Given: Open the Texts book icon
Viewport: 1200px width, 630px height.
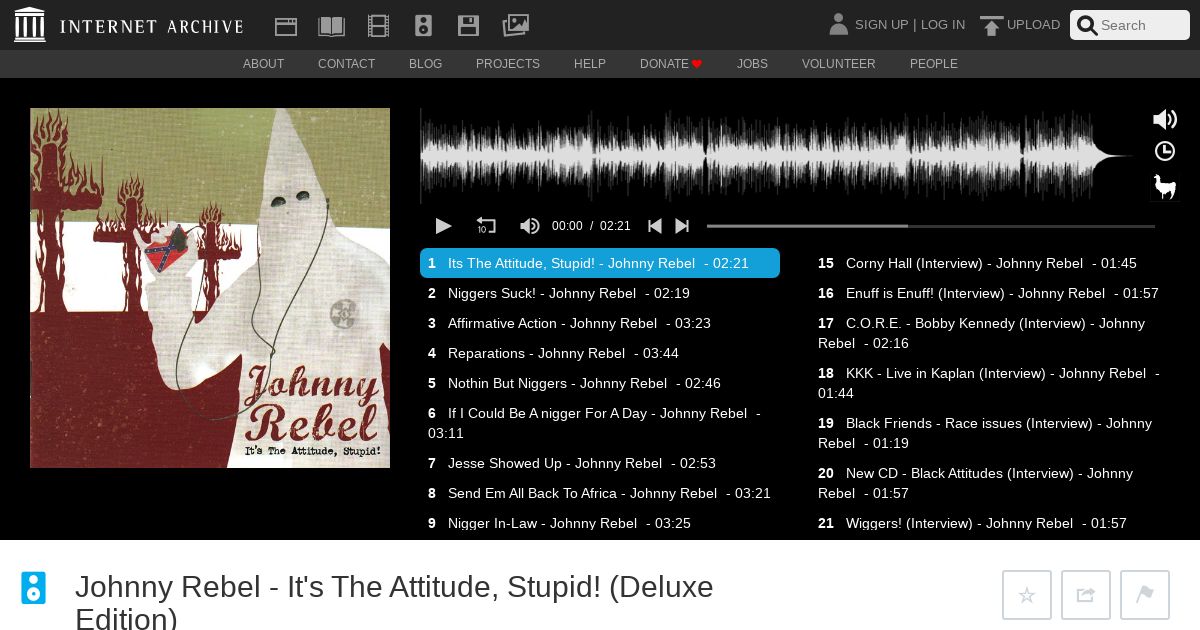Looking at the screenshot, I should [x=331, y=26].
